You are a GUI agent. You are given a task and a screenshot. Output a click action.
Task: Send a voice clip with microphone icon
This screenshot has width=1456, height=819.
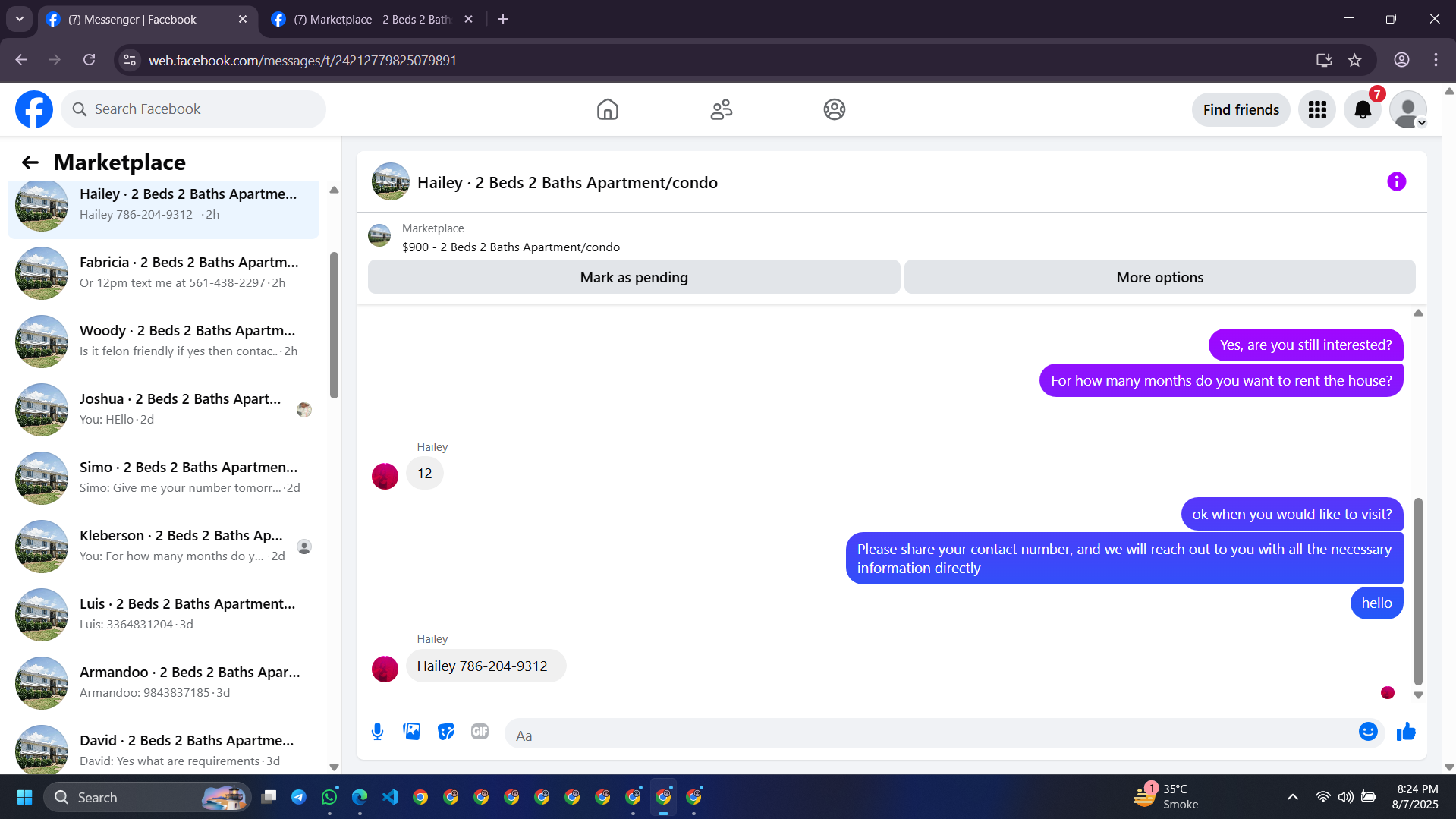pyautogui.click(x=377, y=732)
